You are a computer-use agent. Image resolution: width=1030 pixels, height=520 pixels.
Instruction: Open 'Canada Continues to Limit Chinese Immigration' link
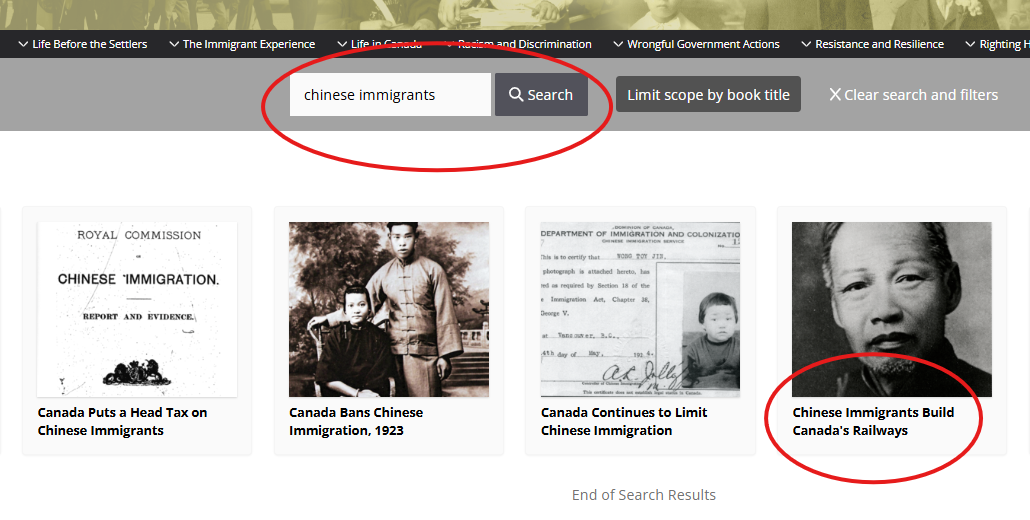click(x=624, y=421)
